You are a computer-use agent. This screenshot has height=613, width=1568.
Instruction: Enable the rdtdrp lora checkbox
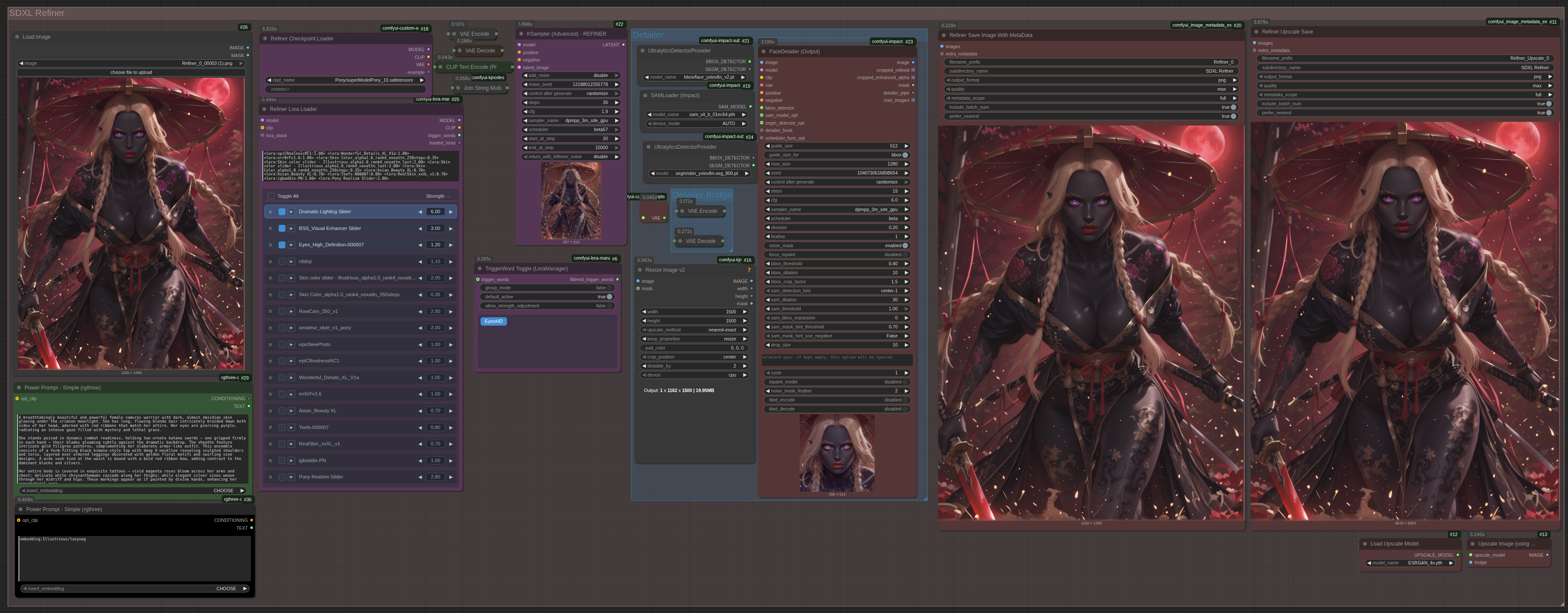282,261
